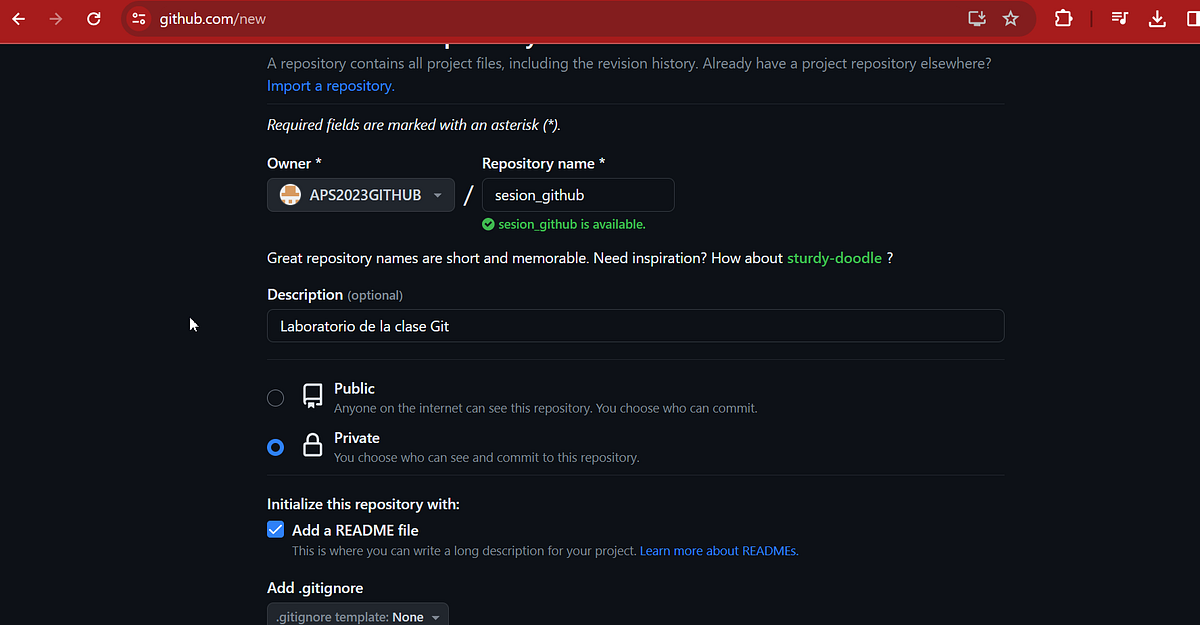Click the Description field containing Laboratorio text
Screen dimensions: 1200x625
(634, 325)
